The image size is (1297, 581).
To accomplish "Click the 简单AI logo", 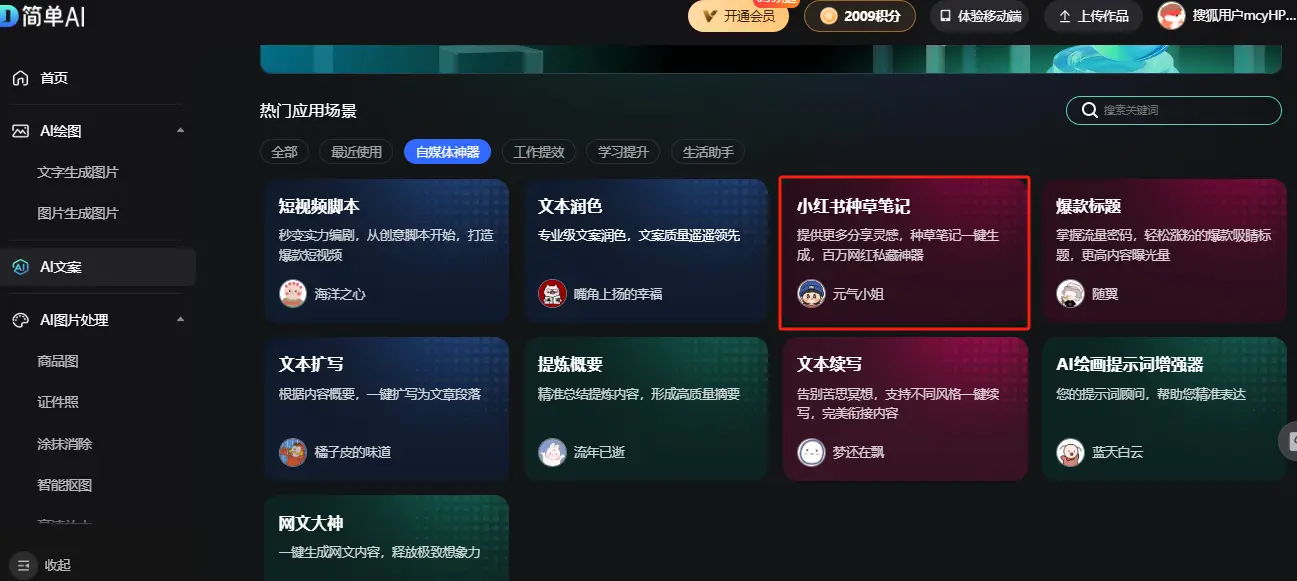I will click(47, 16).
